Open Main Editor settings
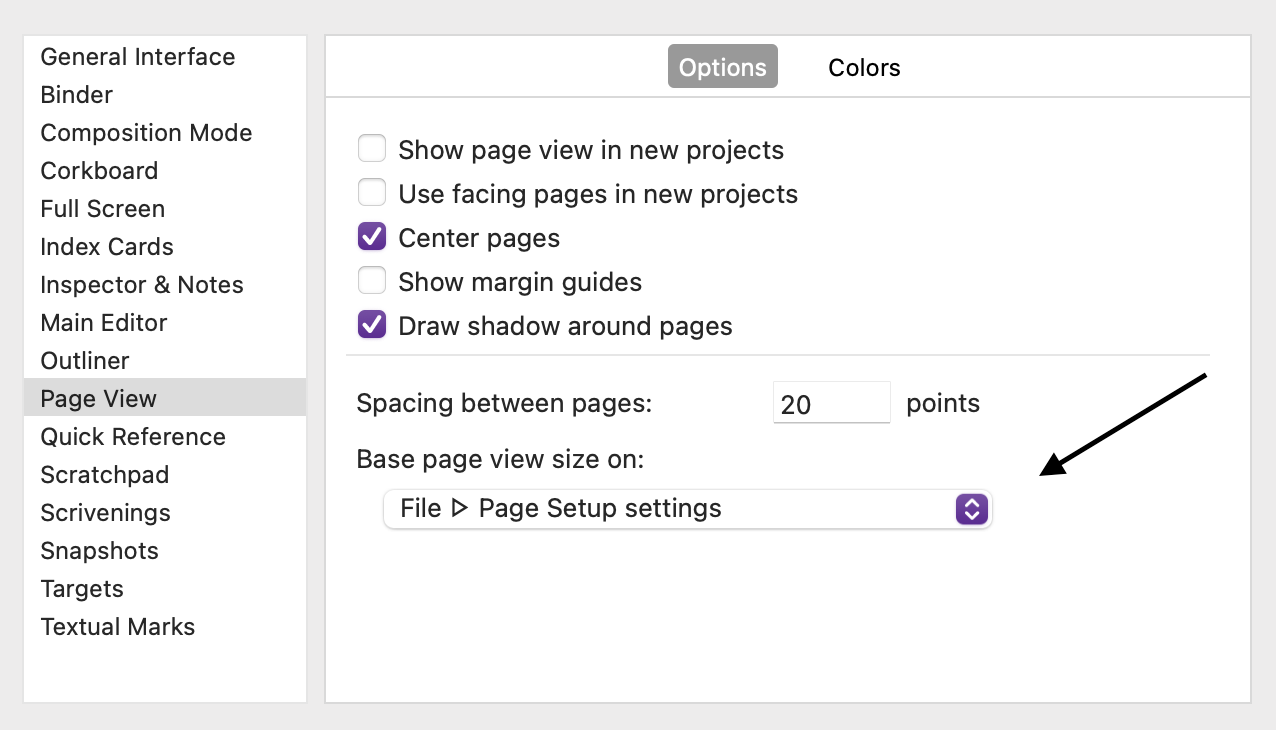Image resolution: width=1276 pixels, height=730 pixels. click(x=165, y=323)
